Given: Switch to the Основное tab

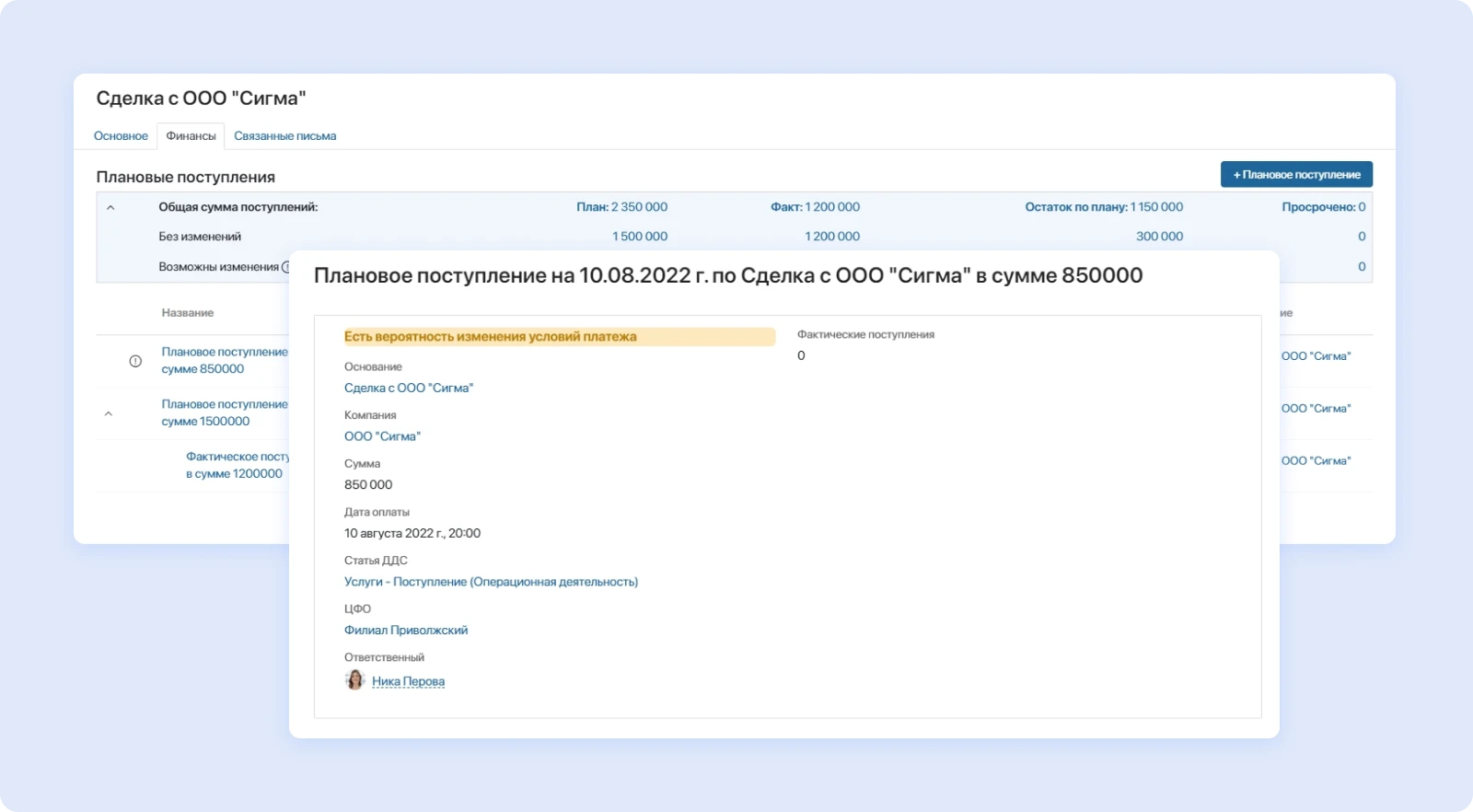Looking at the screenshot, I should pyautogui.click(x=121, y=136).
